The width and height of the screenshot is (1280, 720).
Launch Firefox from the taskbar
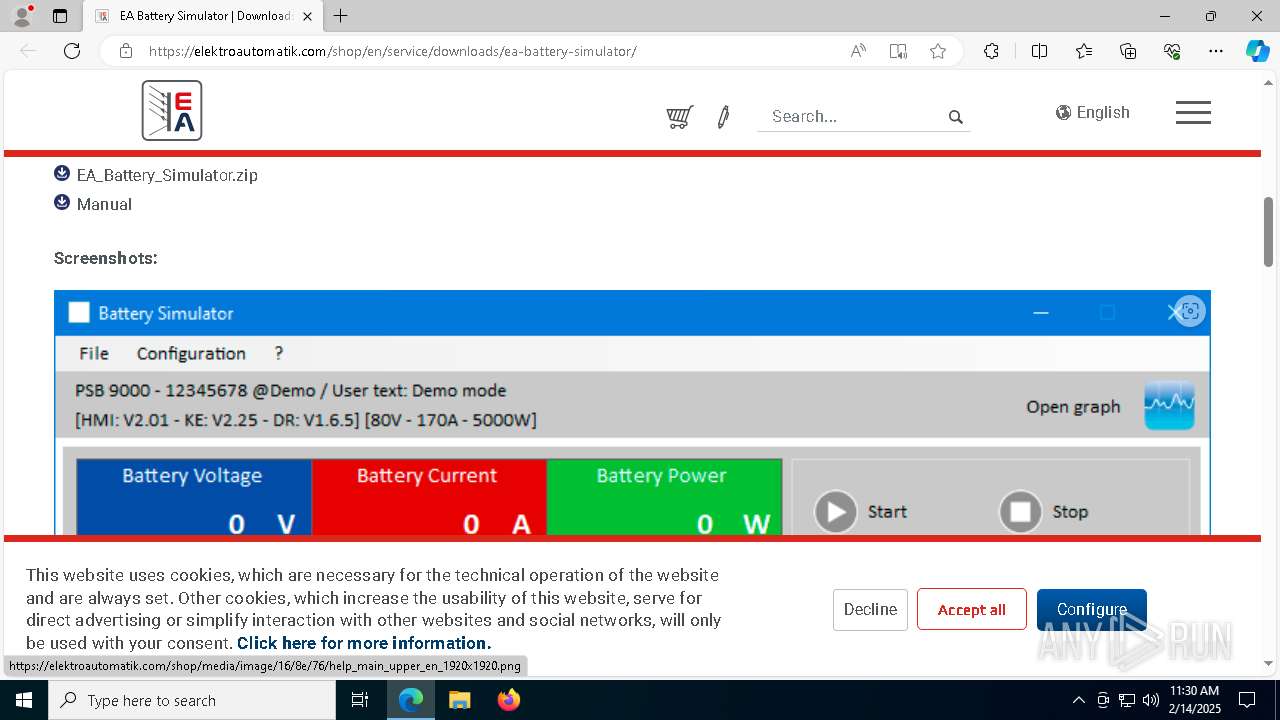[508, 700]
